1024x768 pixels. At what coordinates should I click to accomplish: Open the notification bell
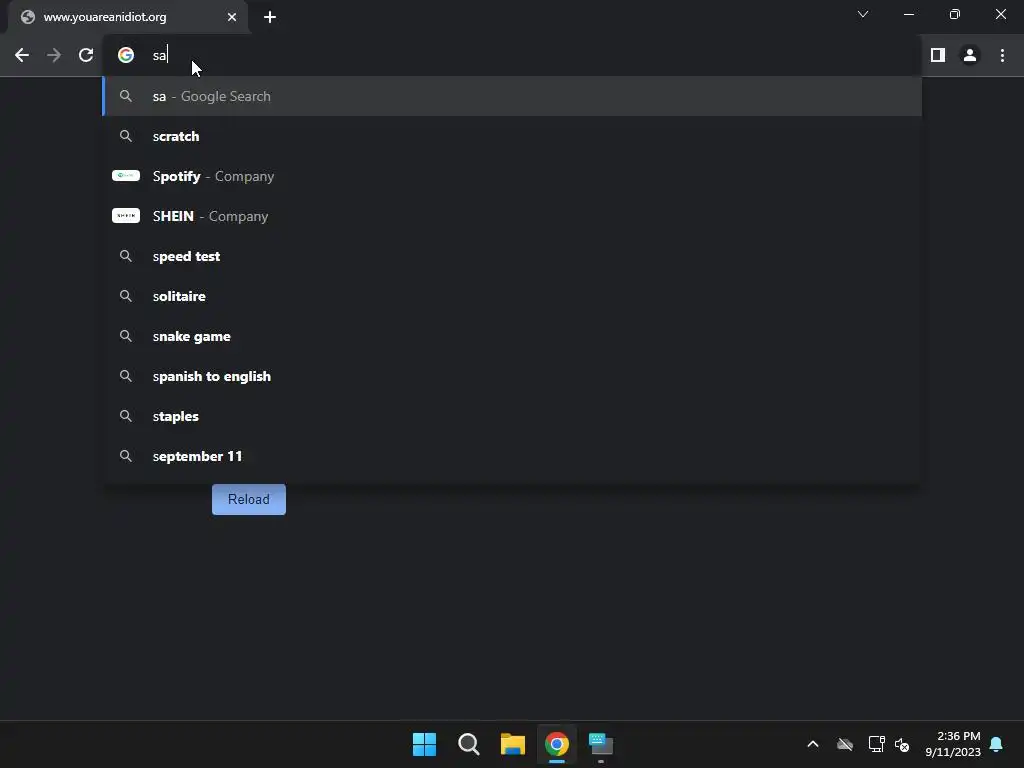(997, 744)
